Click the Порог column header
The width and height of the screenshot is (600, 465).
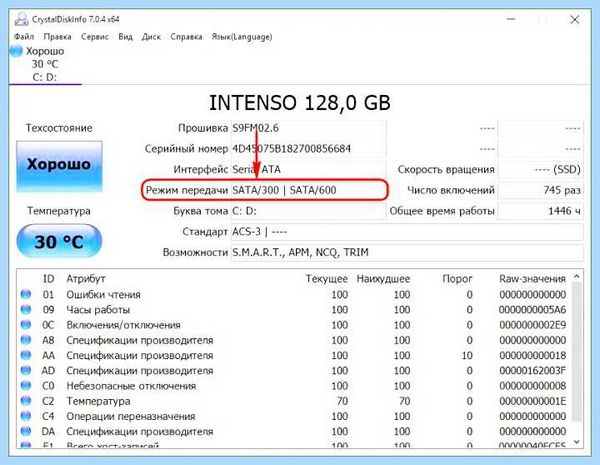tap(457, 279)
